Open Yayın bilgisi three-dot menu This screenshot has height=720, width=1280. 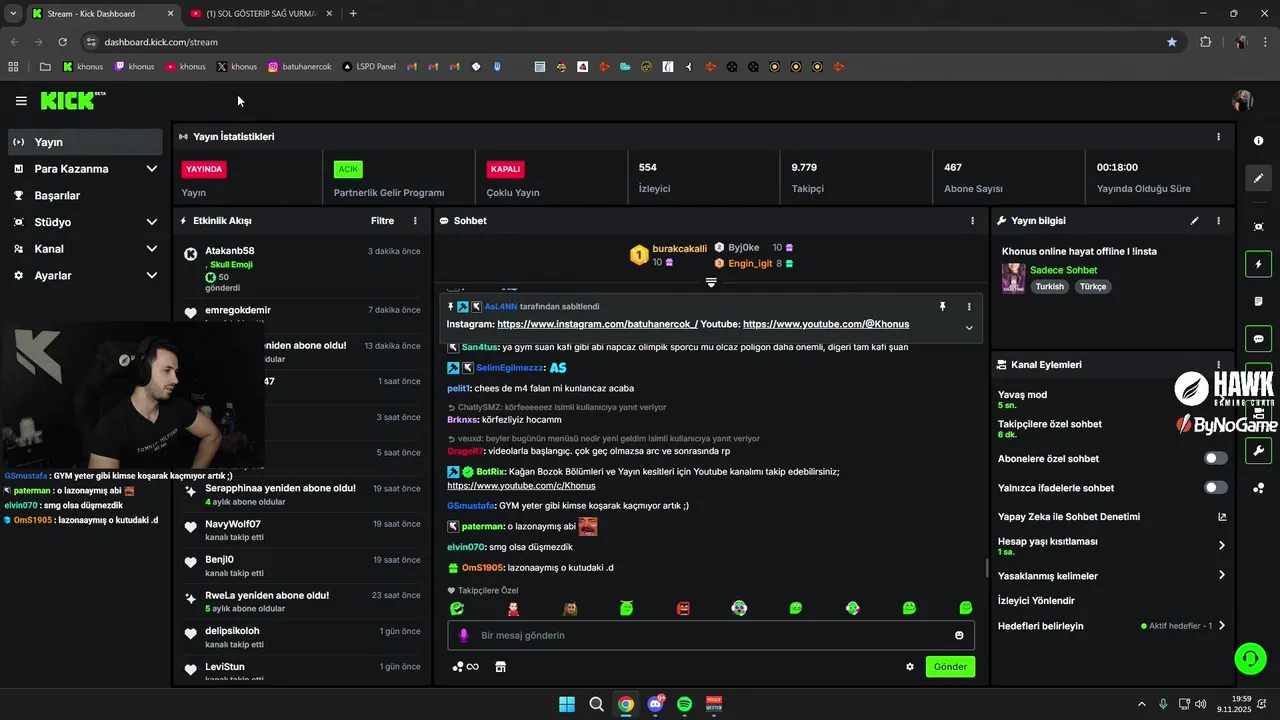click(x=1218, y=221)
